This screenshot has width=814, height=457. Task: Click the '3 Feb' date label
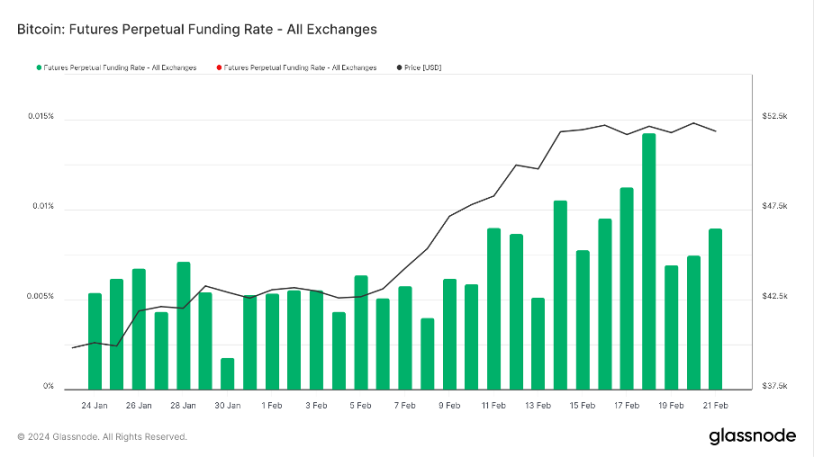pos(316,406)
